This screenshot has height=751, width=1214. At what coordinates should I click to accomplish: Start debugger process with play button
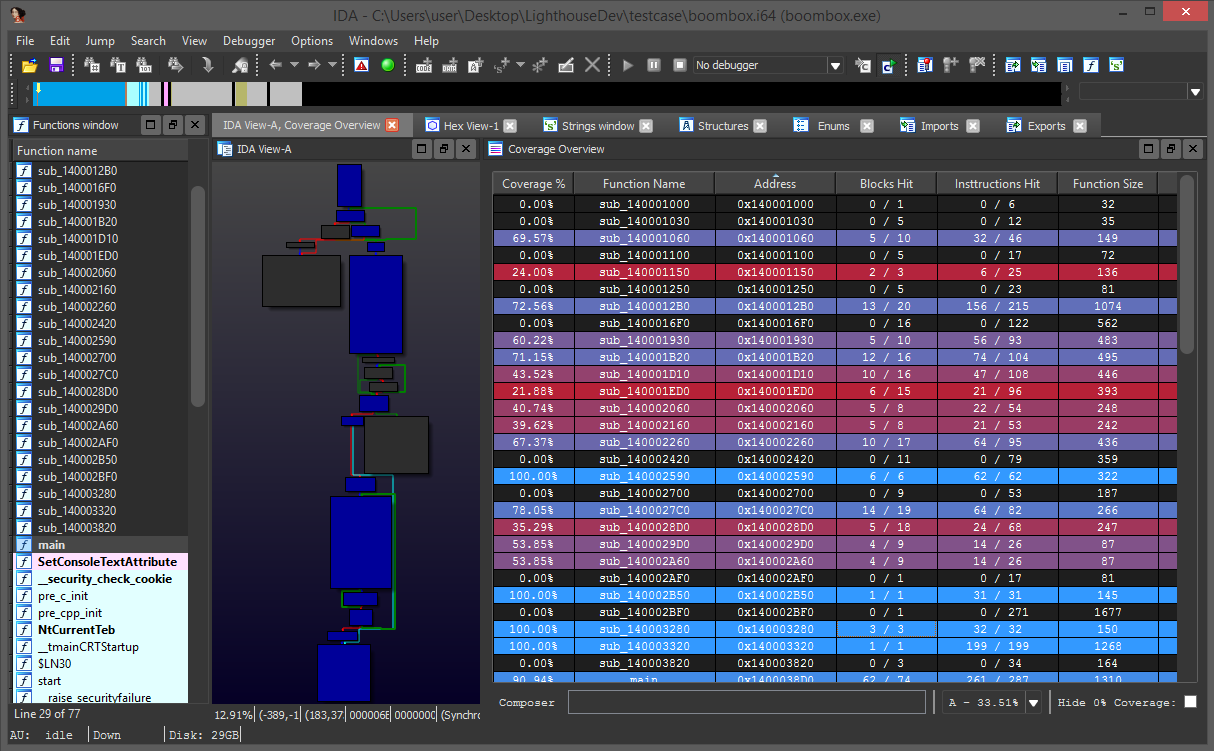click(x=628, y=65)
